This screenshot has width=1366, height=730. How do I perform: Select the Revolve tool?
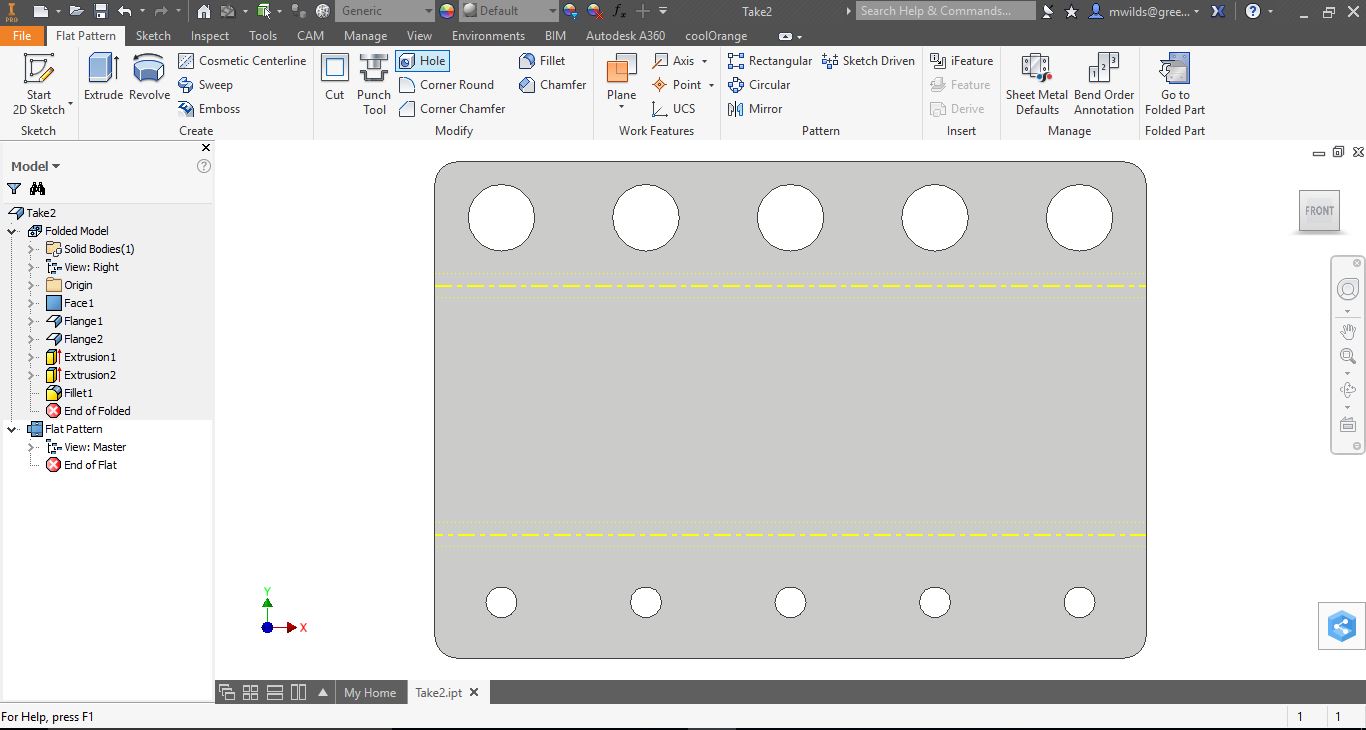[149, 78]
